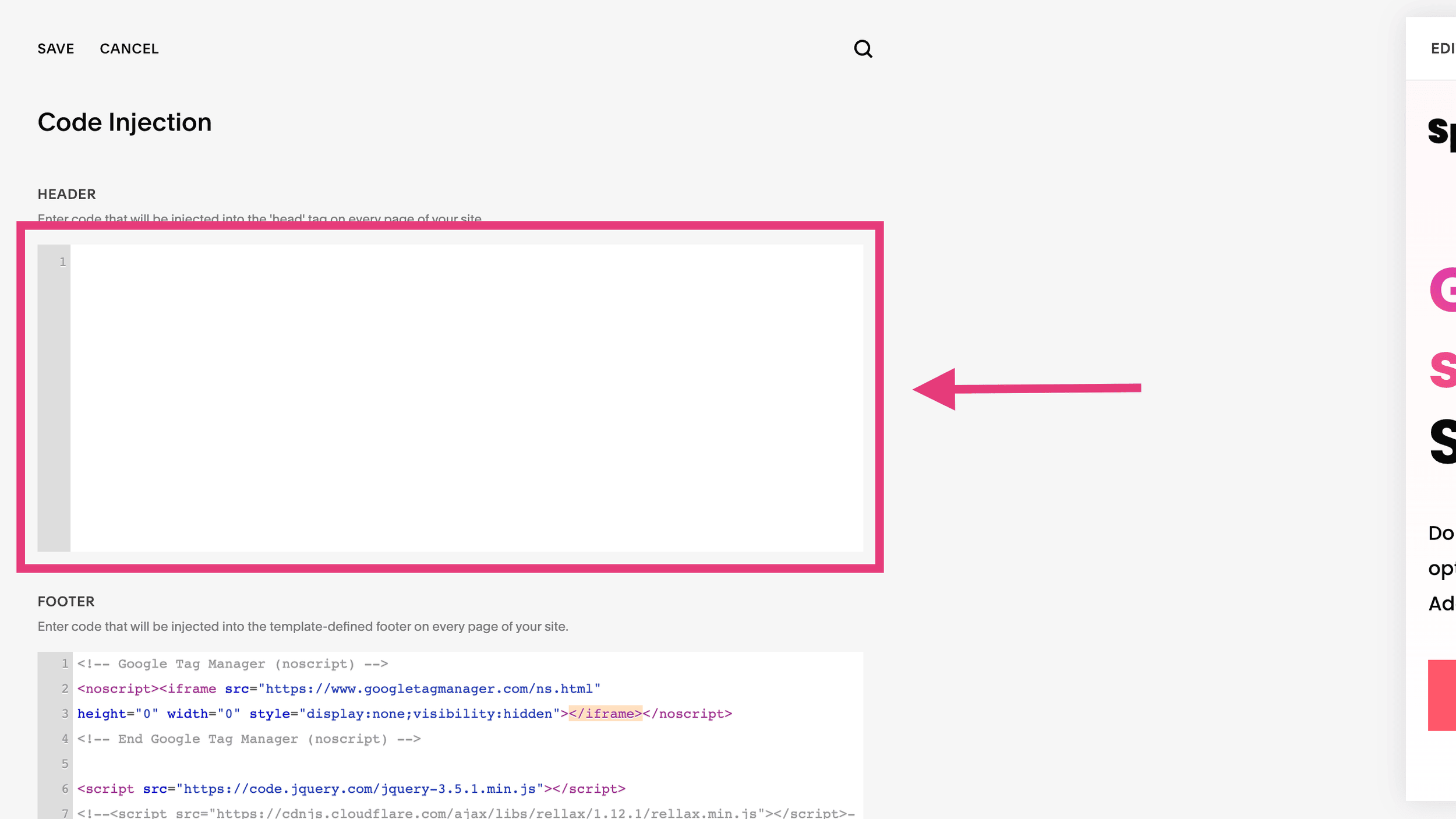Click the SAVE button at top left
Screen dimensions: 1456x819
coord(55,48)
